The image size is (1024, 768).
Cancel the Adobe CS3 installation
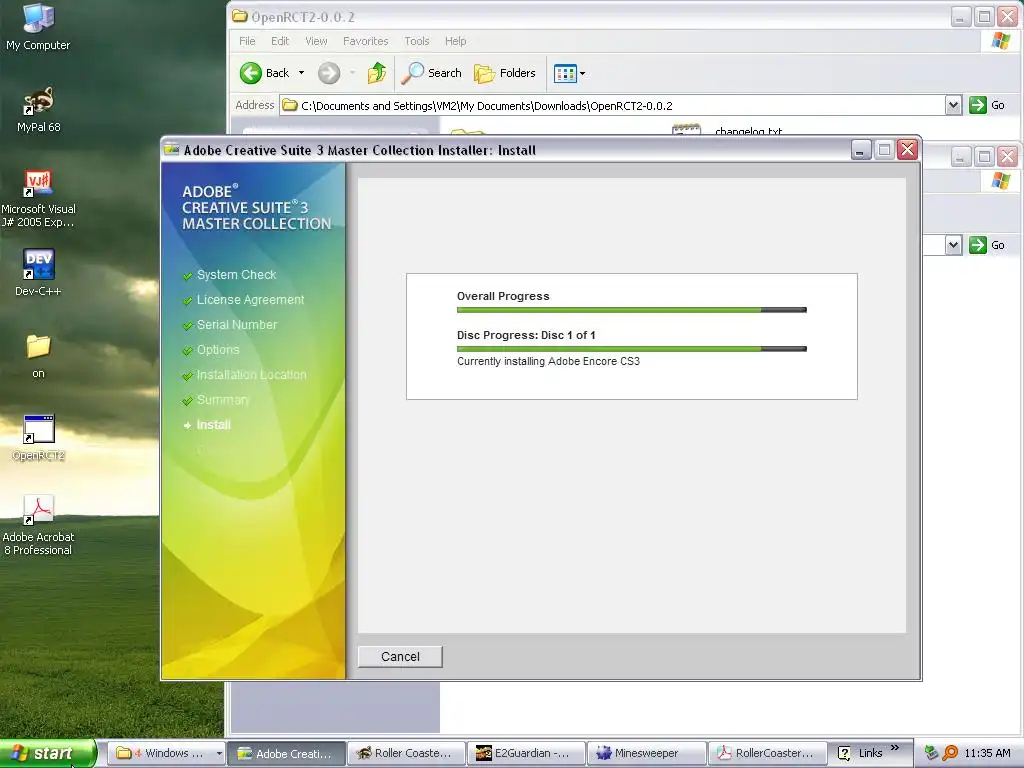point(400,657)
